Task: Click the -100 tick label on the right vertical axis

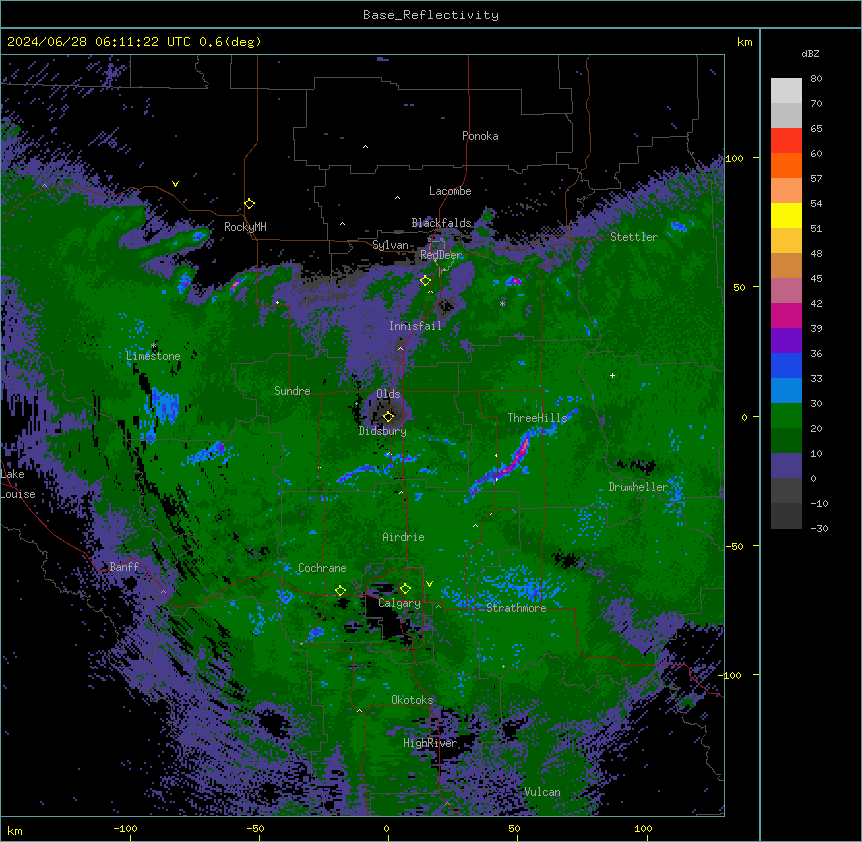Action: tap(732, 675)
